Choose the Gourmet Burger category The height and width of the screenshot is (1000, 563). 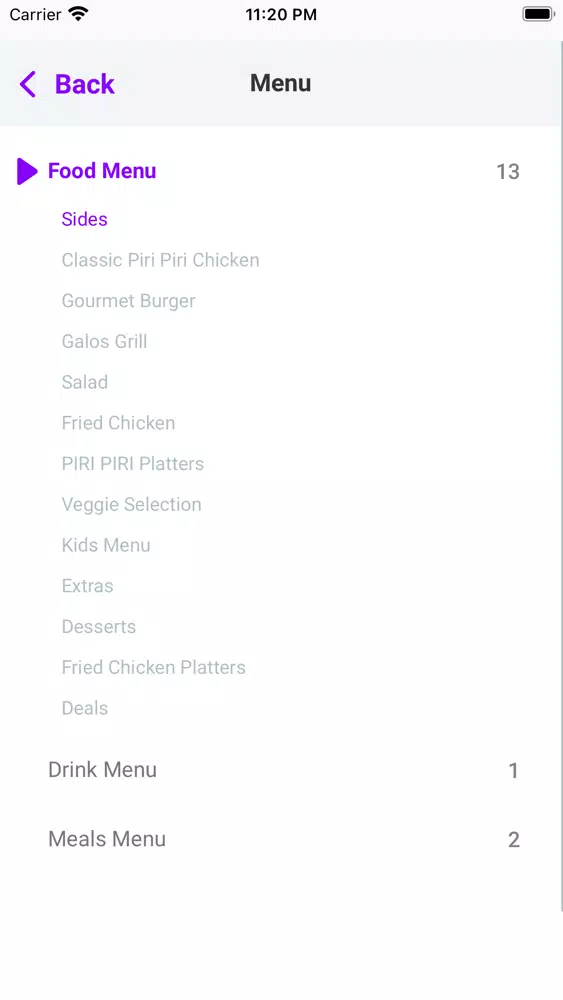point(128,301)
